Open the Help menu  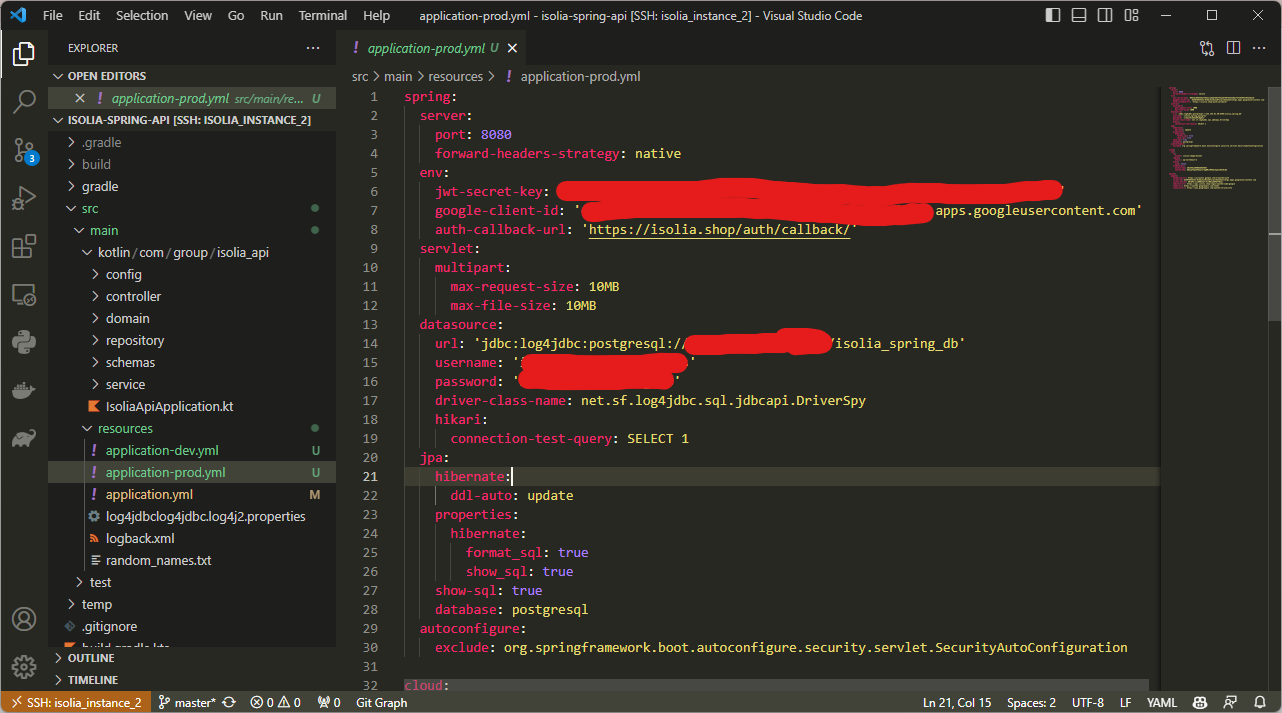[x=377, y=16]
